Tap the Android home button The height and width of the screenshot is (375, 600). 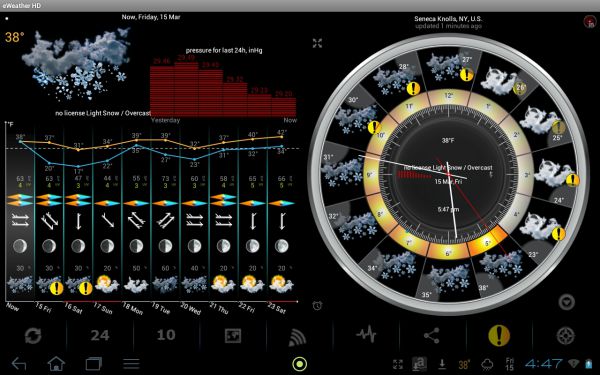pos(56,363)
